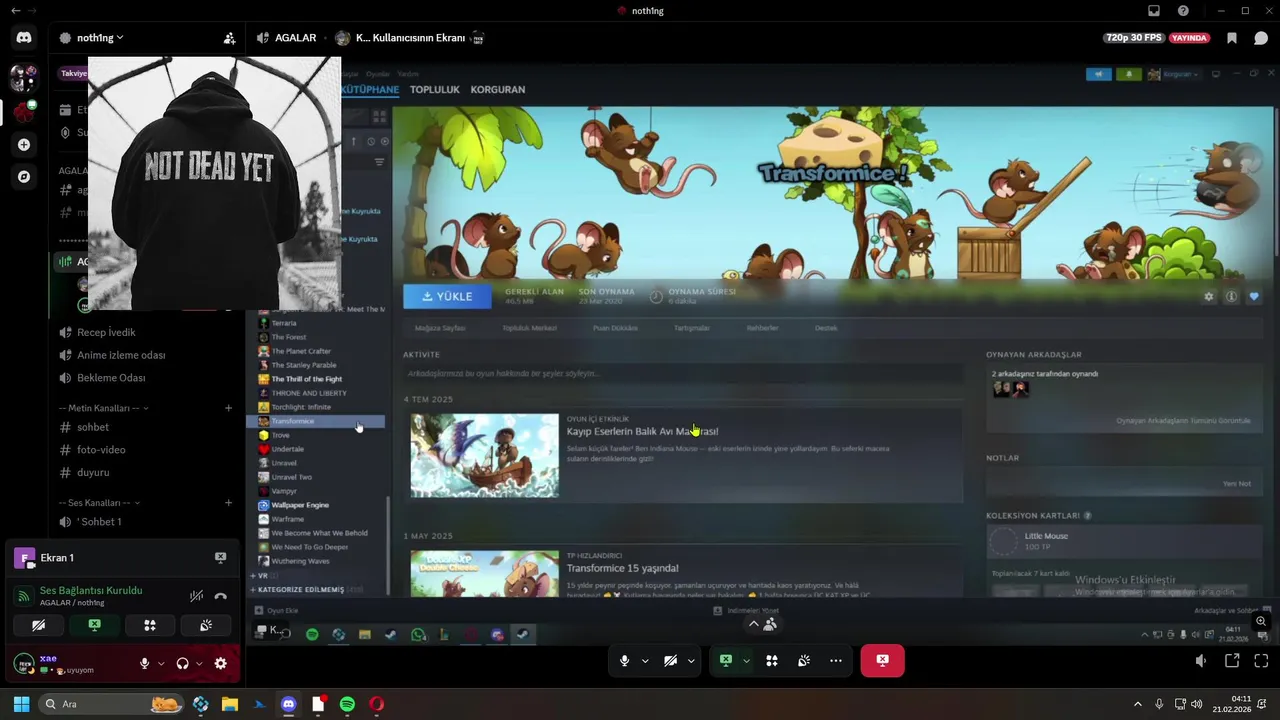Viewport: 1280px width, 720px height.
Task: Switch to KORGURAN tab in streamed Steam
Action: (497, 90)
